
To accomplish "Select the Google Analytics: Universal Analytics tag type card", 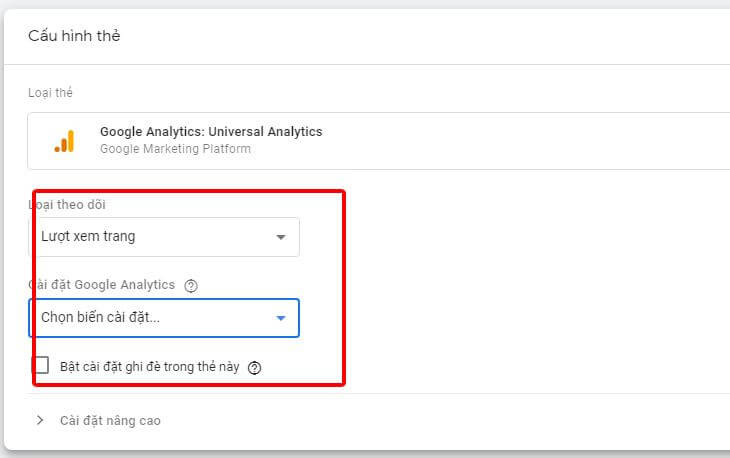I will (x=379, y=141).
